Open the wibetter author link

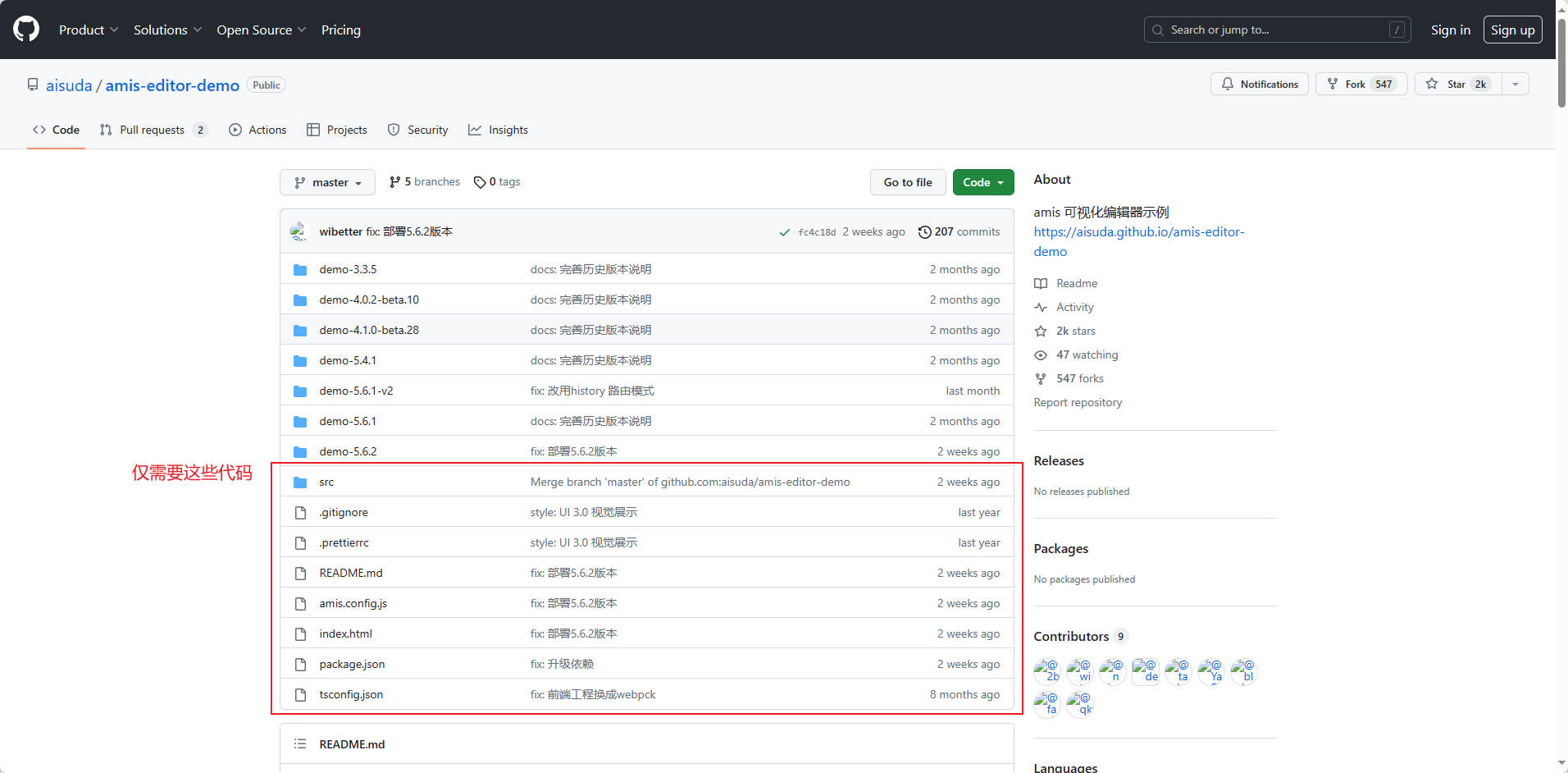(340, 231)
